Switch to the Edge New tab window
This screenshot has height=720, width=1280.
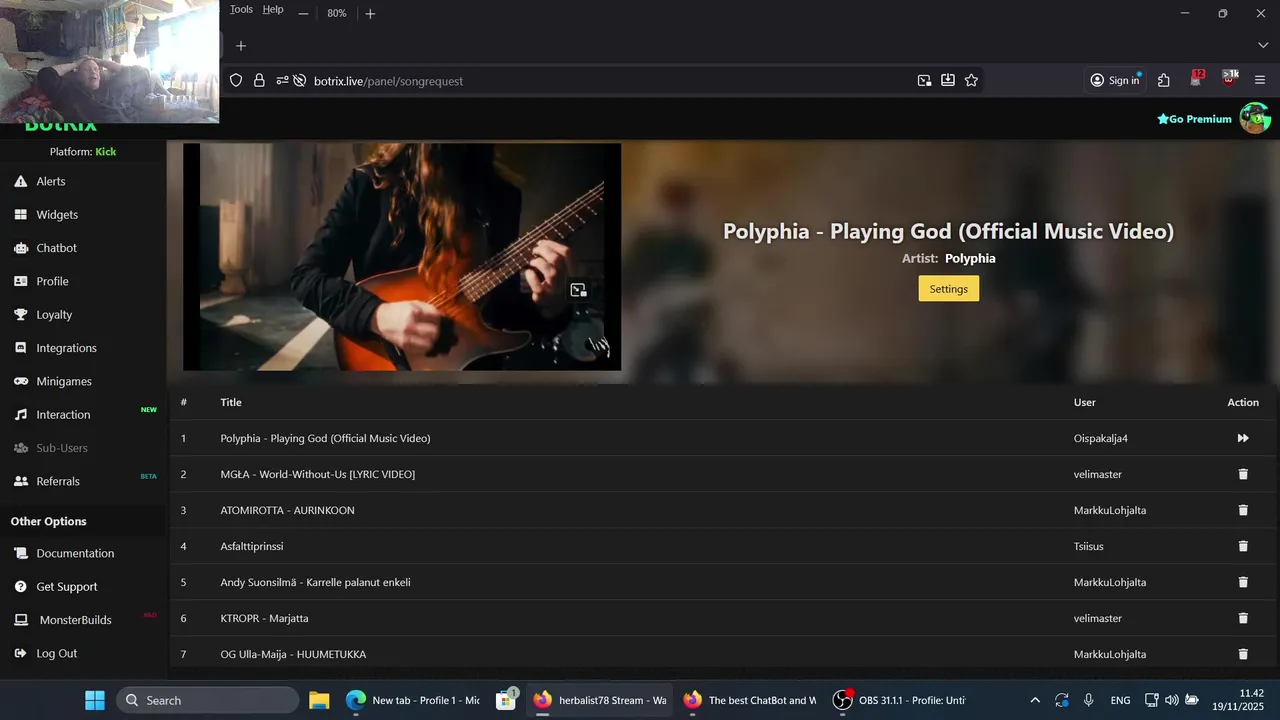point(412,700)
